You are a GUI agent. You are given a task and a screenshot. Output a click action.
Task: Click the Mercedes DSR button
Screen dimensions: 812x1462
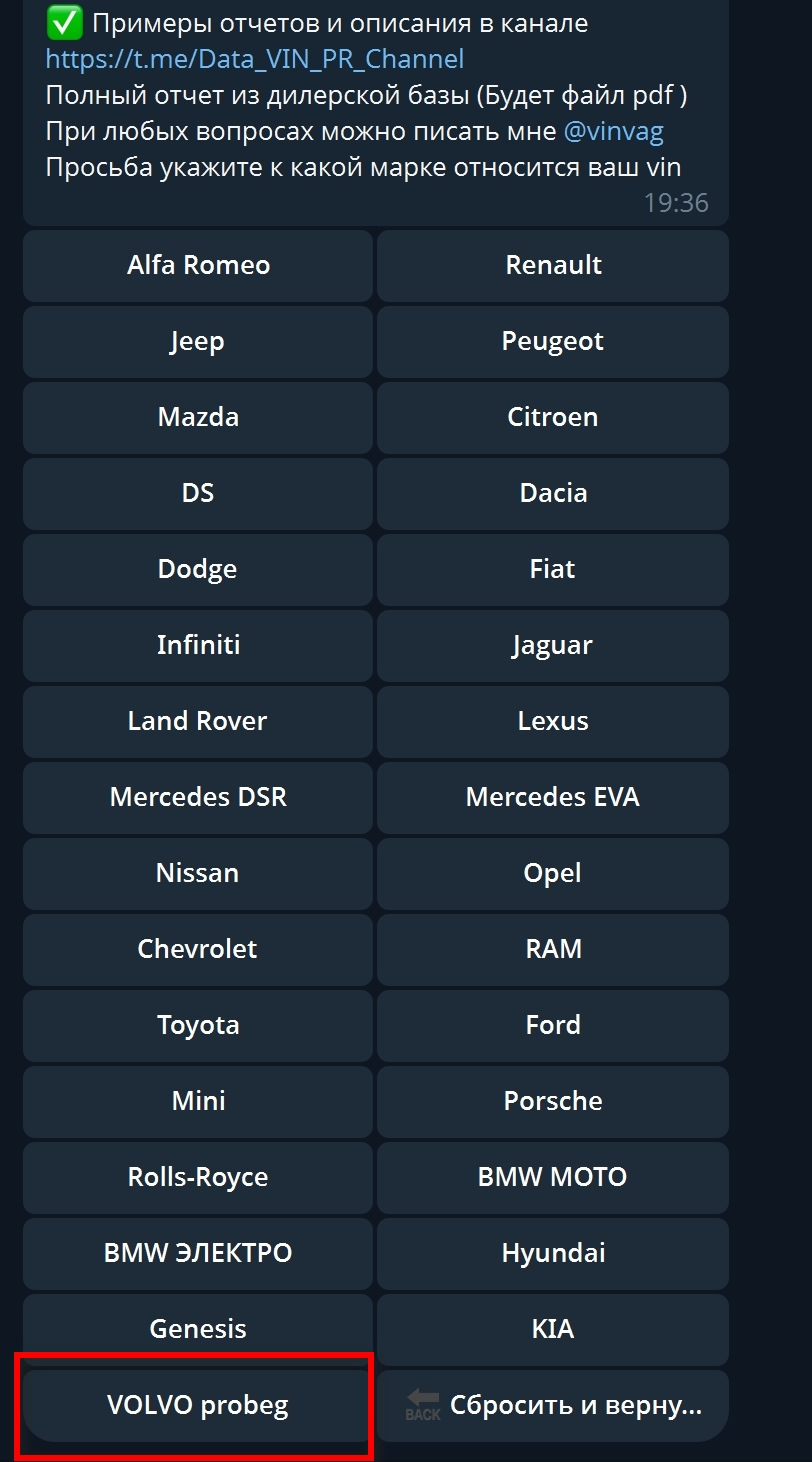pyautogui.click(x=197, y=797)
